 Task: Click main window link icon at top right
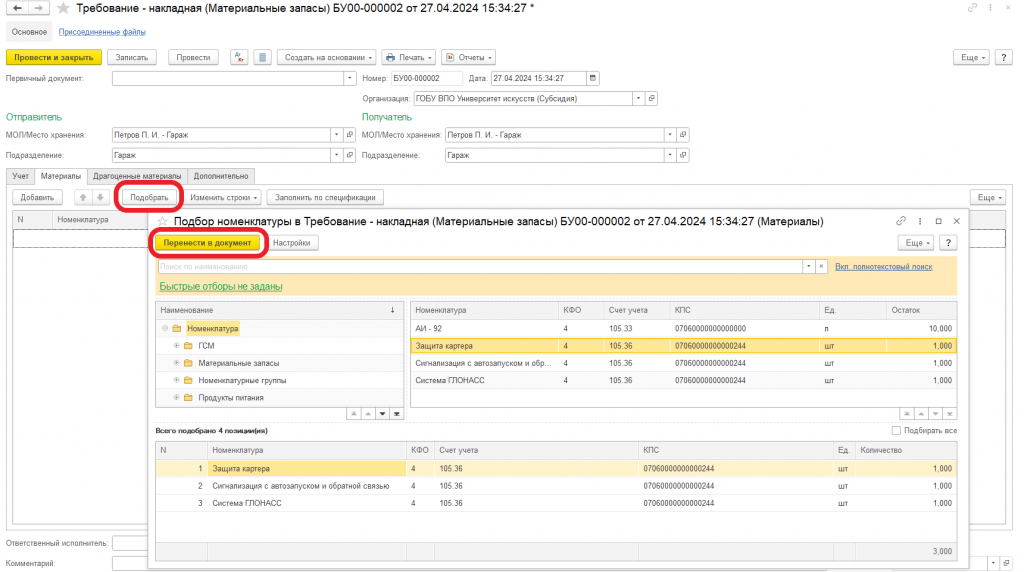click(x=972, y=8)
